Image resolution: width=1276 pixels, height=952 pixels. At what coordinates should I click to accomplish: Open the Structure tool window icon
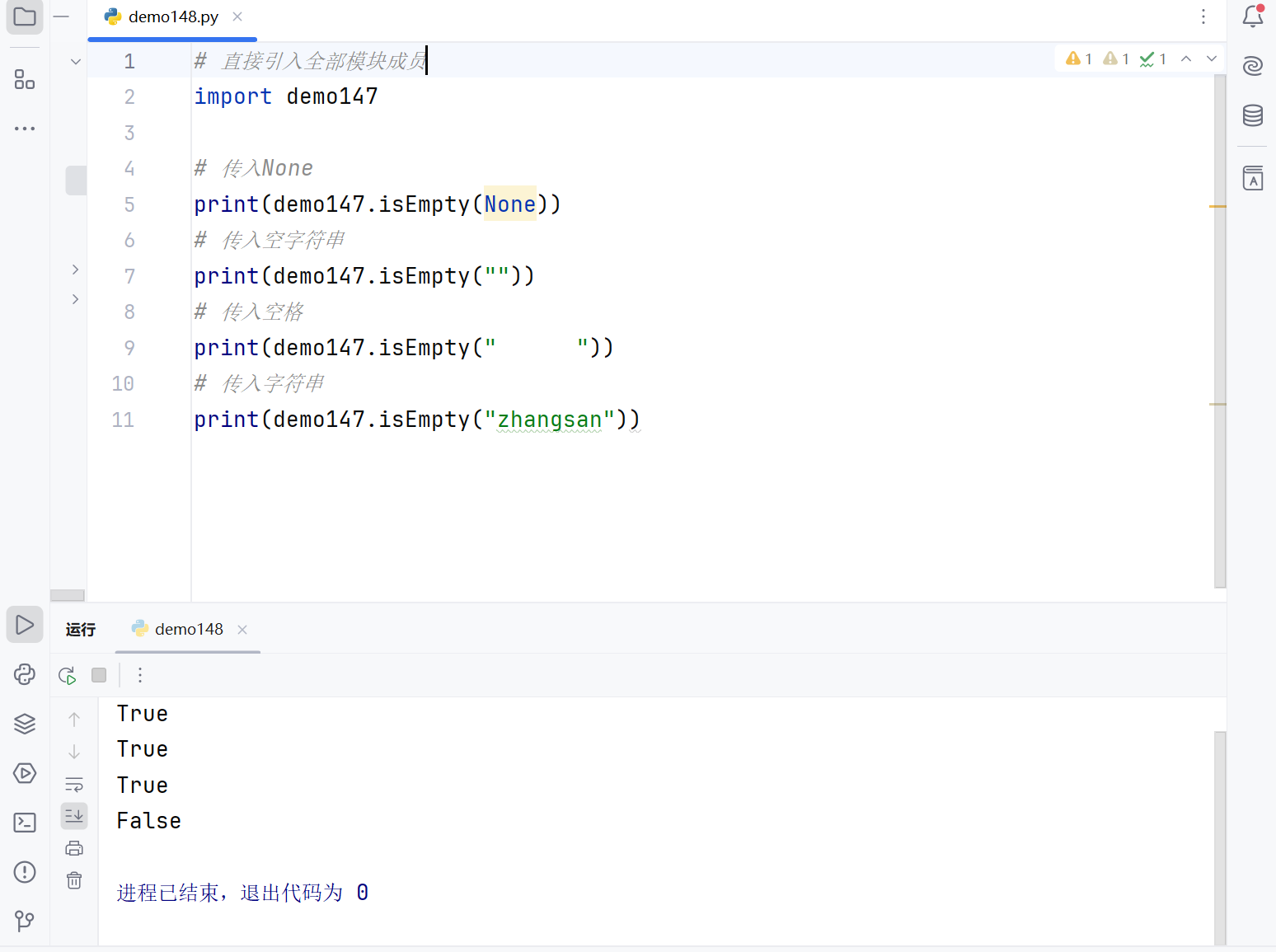pyautogui.click(x=25, y=79)
